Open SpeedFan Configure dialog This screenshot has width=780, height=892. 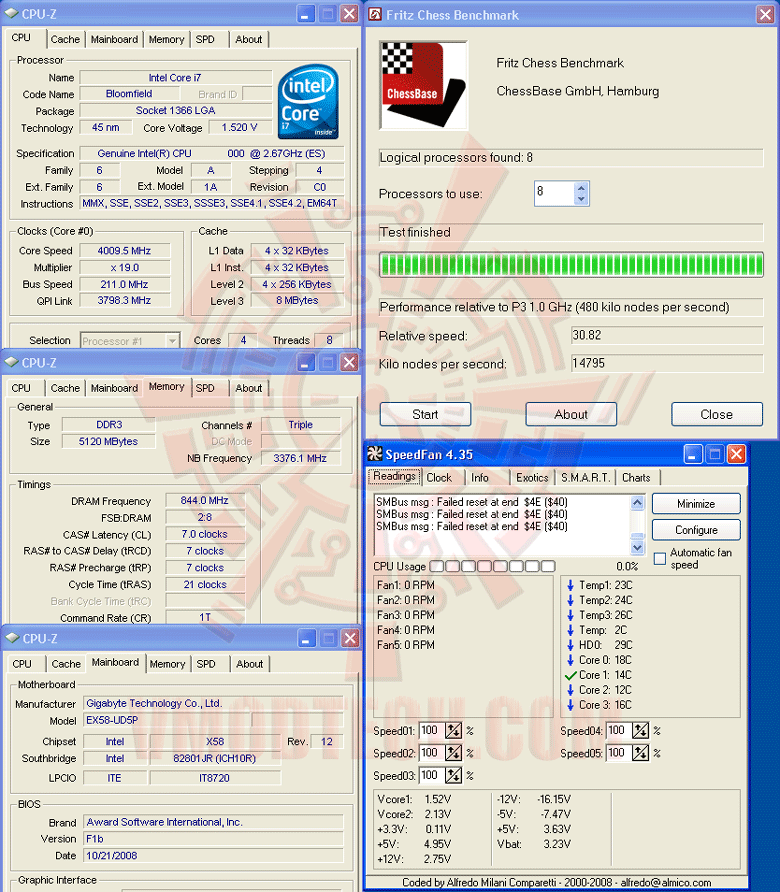(x=696, y=530)
